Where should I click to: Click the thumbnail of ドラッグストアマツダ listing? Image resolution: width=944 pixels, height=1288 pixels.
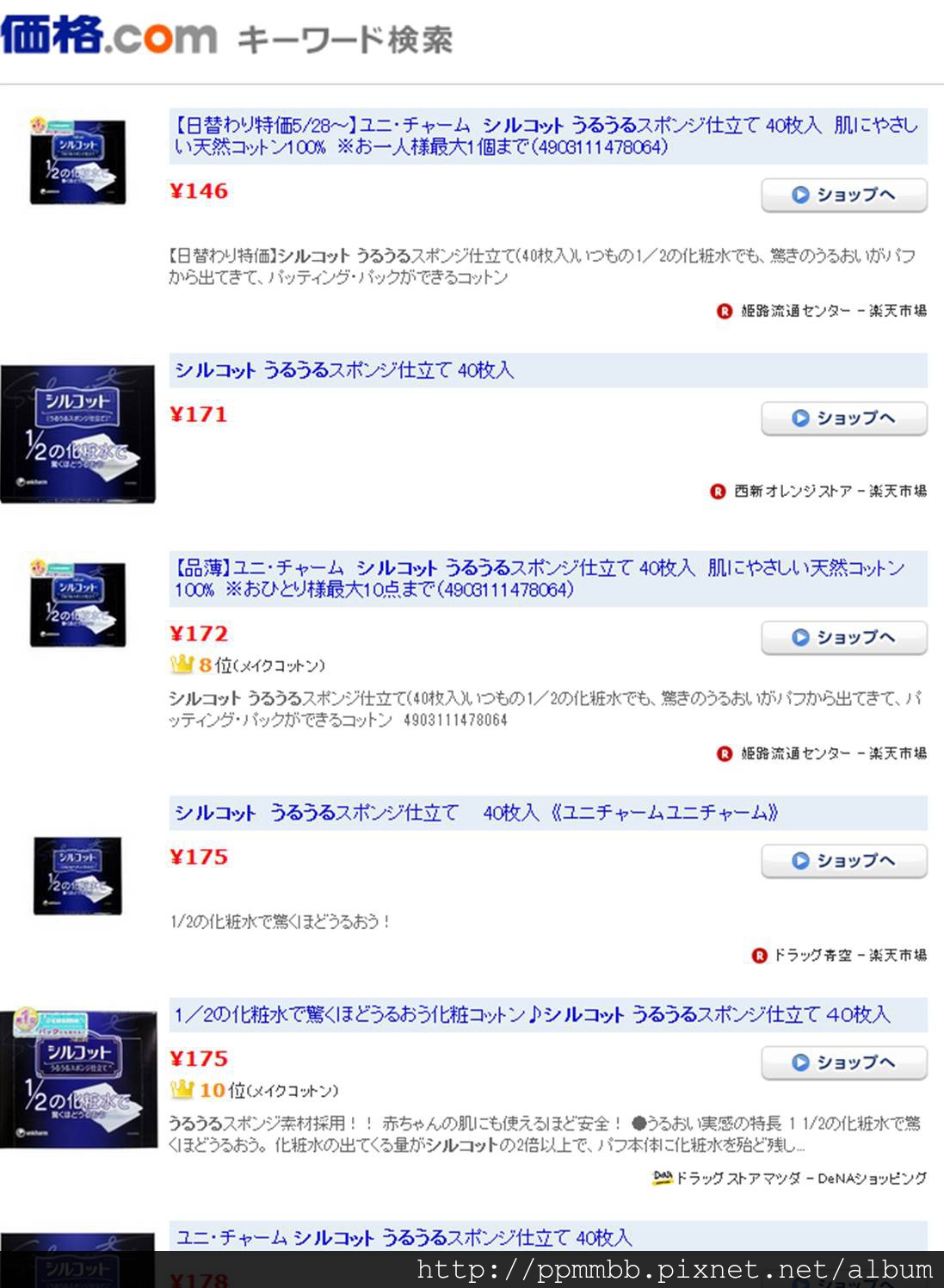pos(77,1080)
